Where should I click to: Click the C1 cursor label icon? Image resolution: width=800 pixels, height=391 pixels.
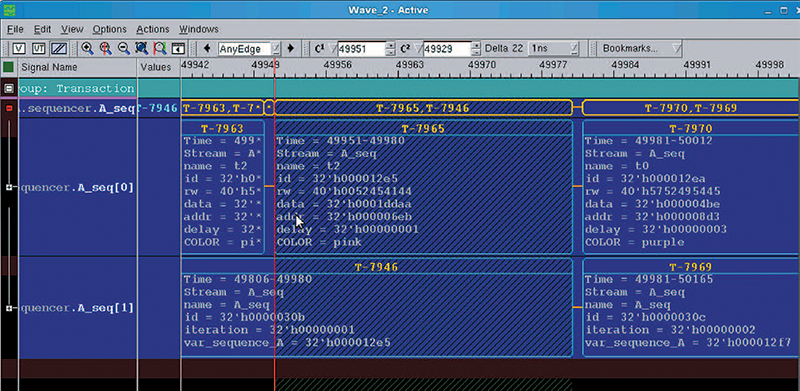coord(319,48)
